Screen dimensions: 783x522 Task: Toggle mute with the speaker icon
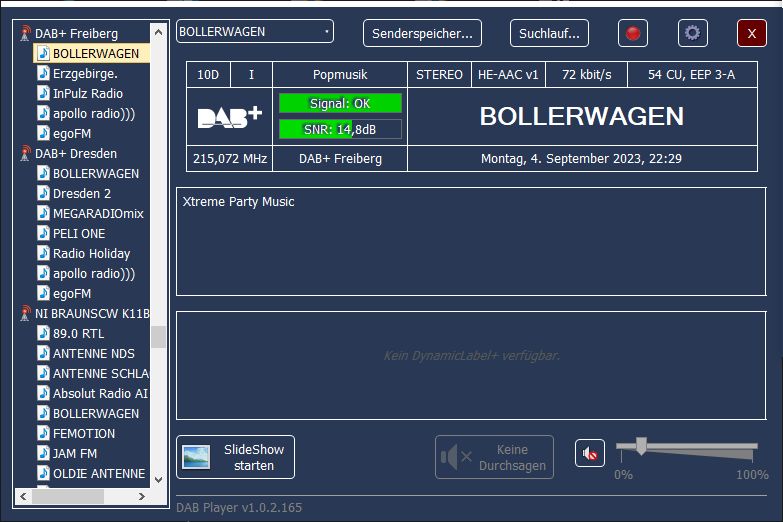(x=590, y=454)
